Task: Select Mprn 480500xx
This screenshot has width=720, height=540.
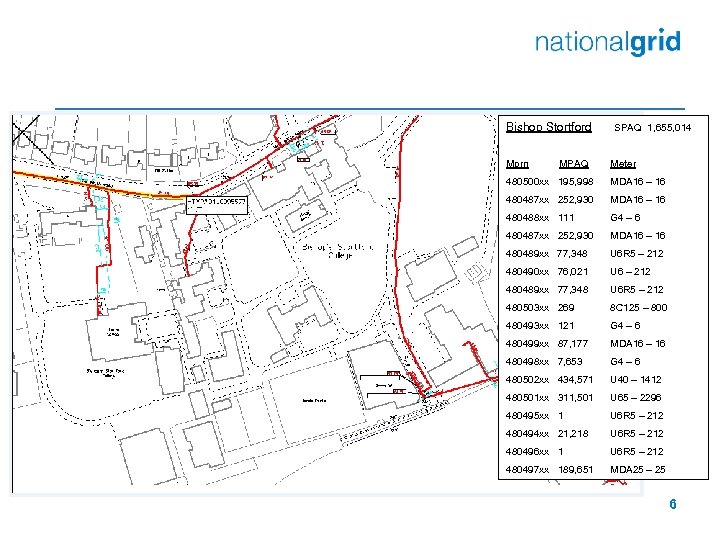Action: click(527, 182)
